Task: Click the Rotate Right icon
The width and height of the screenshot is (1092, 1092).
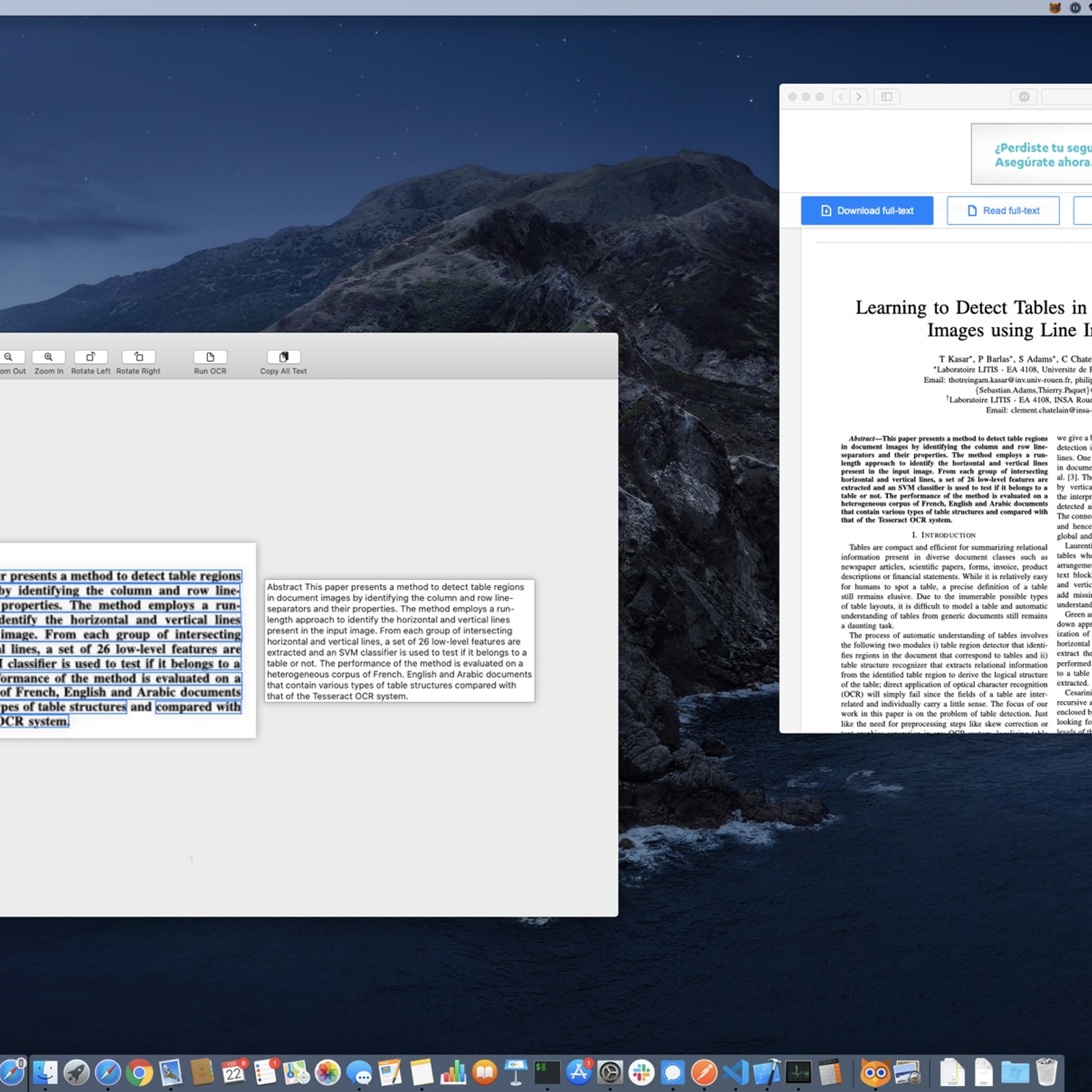Action: click(139, 358)
